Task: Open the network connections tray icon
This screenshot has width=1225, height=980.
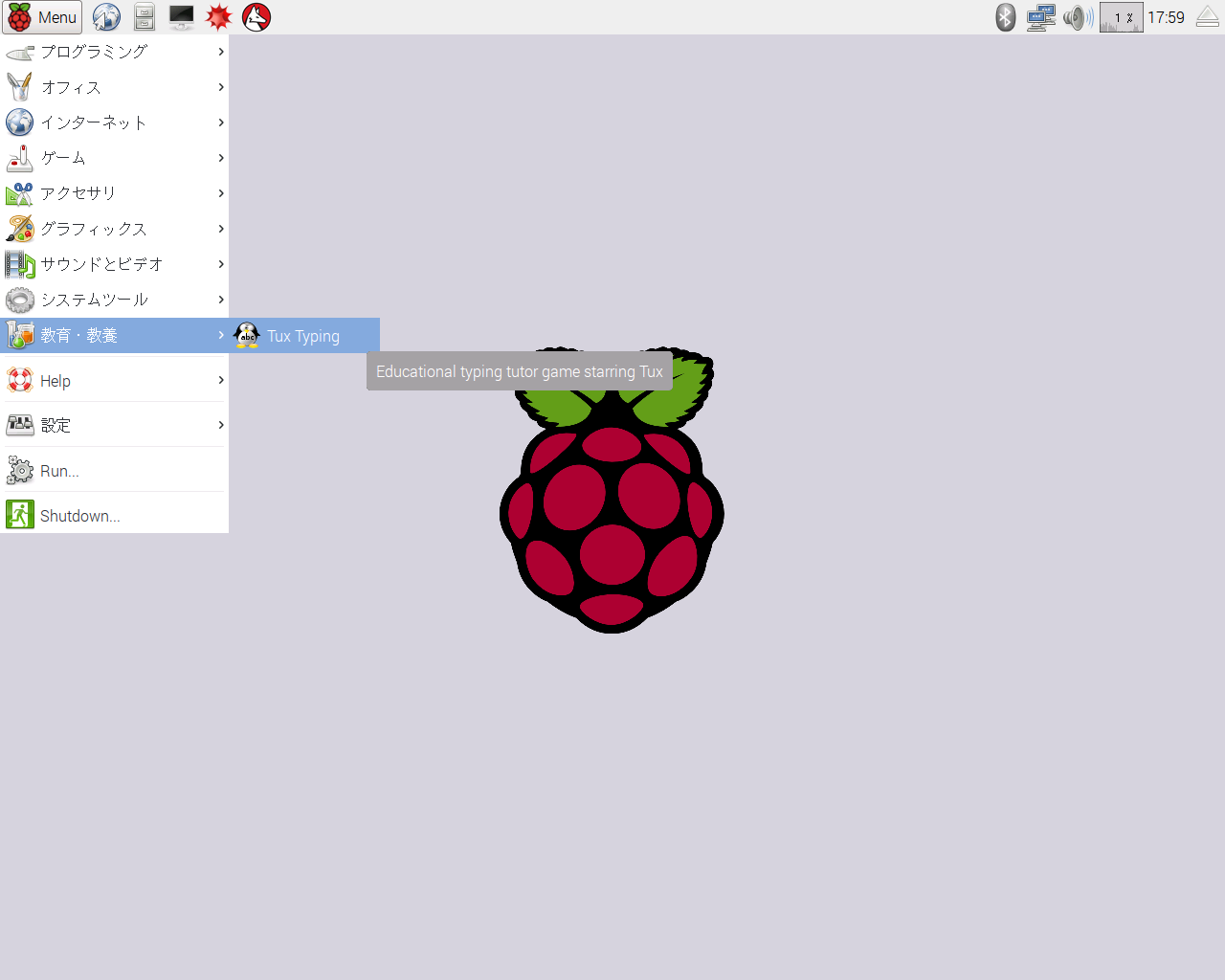Action: tap(1041, 17)
